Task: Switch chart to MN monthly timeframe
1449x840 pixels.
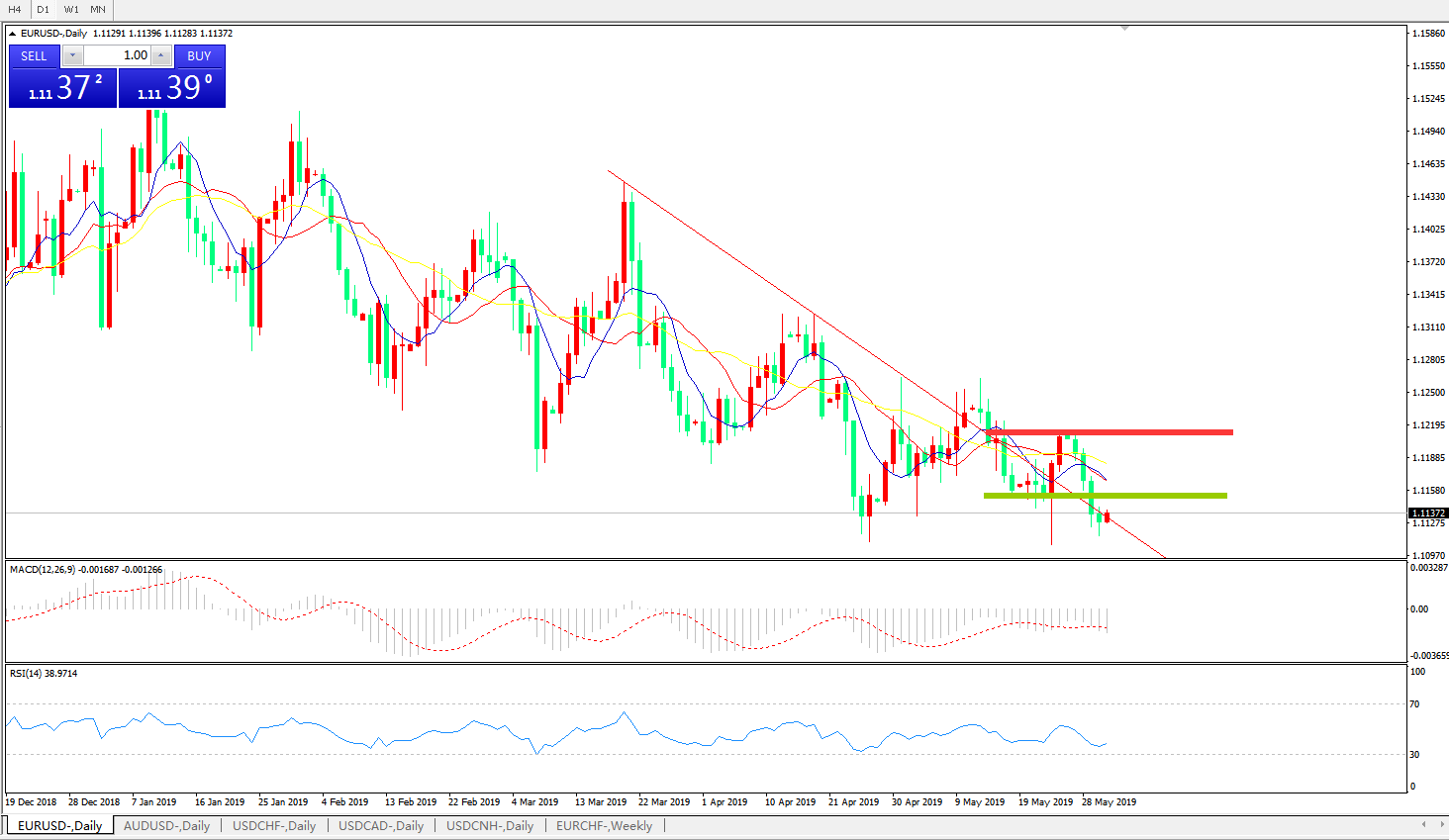Action: point(98,9)
